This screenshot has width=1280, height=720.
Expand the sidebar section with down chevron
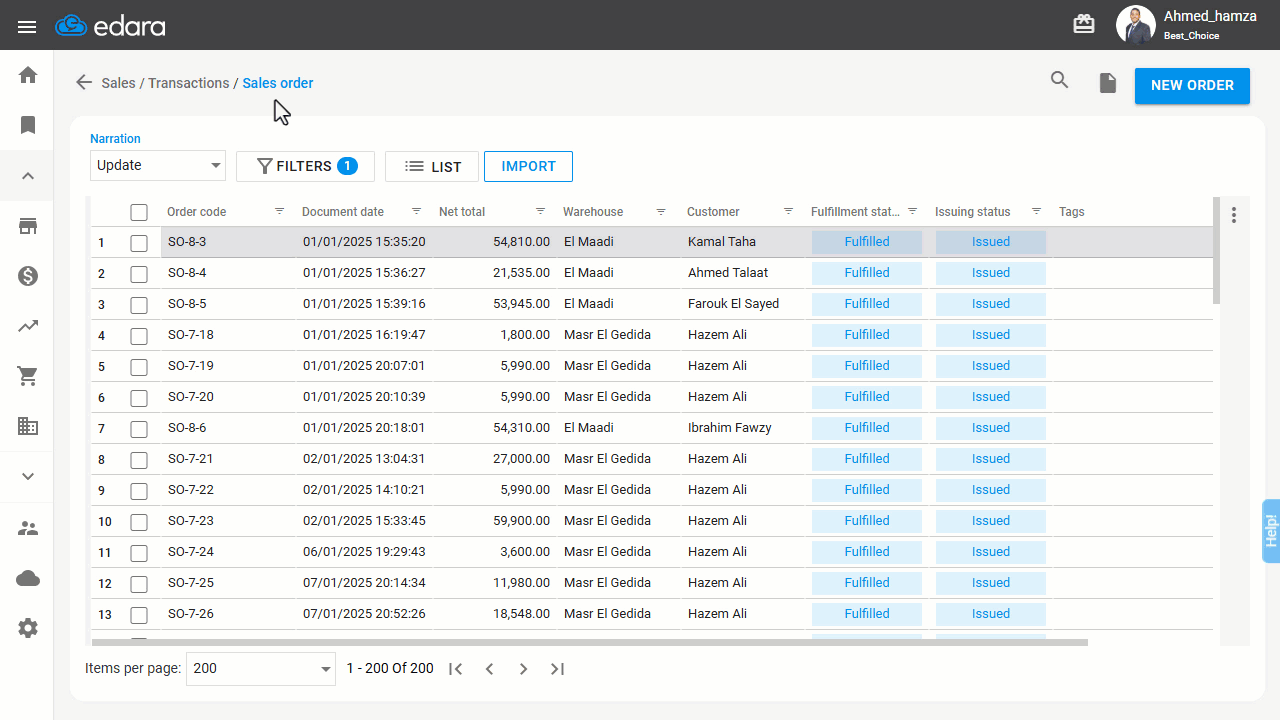28,476
